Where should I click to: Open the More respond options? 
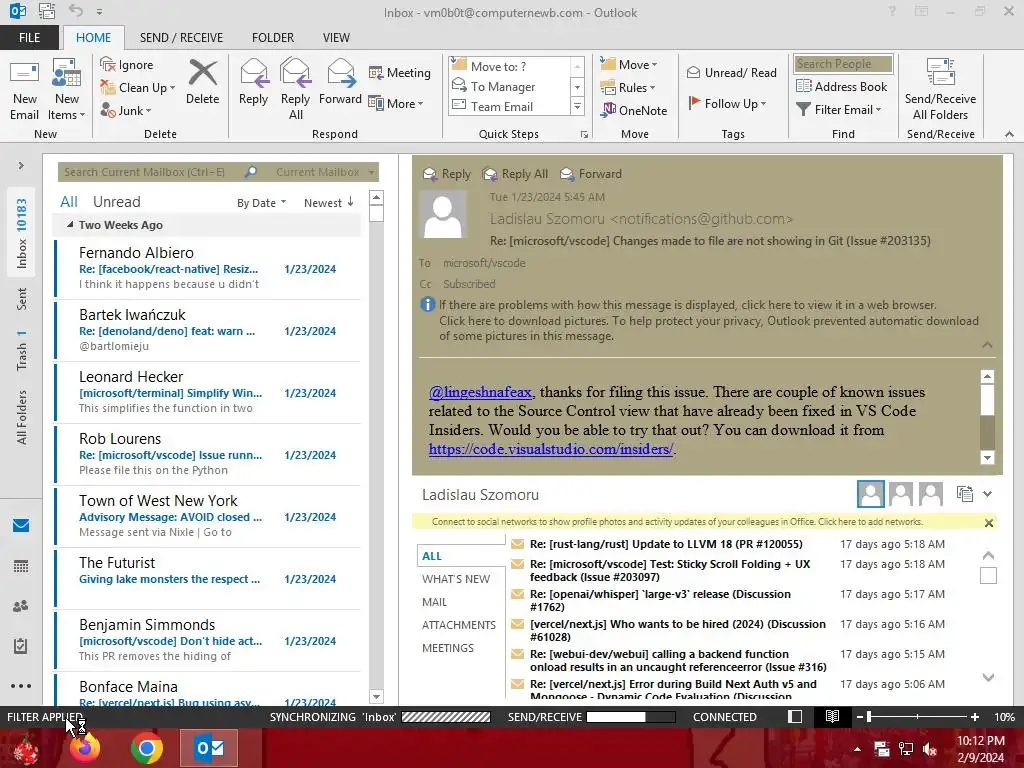point(396,103)
